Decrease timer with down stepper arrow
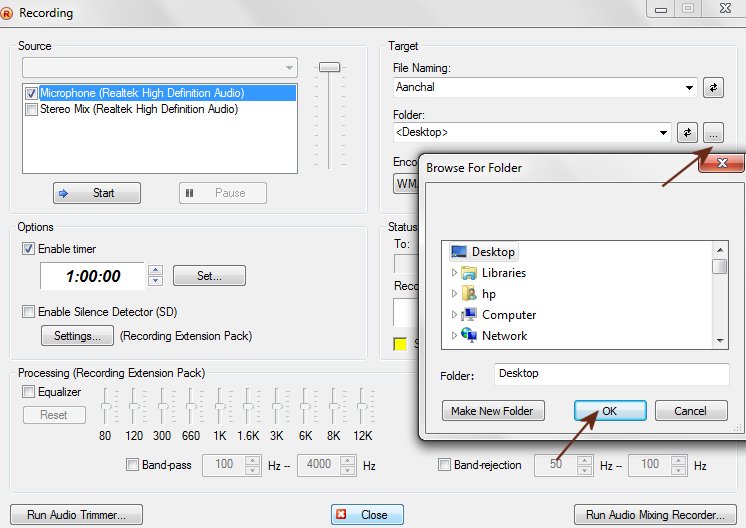 [x=156, y=281]
